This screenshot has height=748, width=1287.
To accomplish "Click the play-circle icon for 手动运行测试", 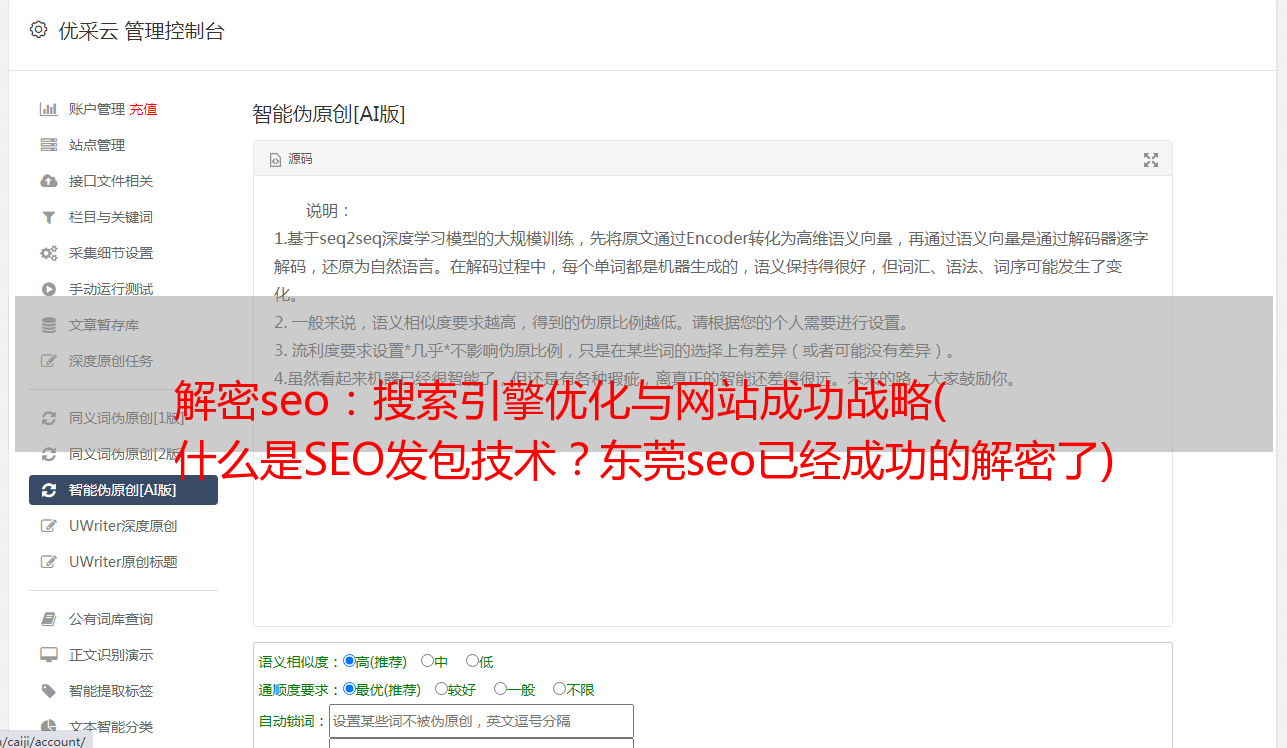I will tap(48, 289).
